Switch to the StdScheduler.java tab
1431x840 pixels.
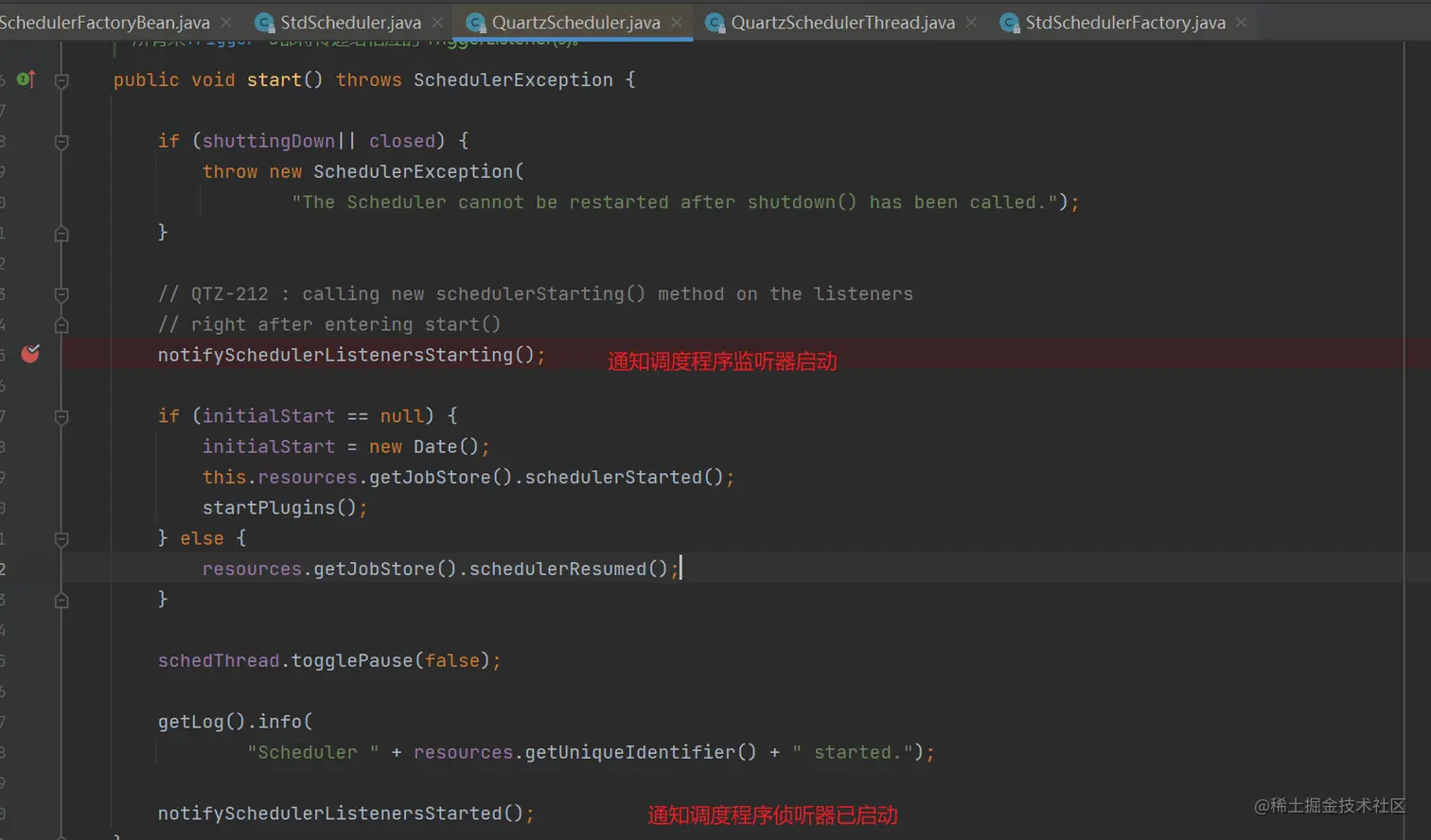pos(351,23)
